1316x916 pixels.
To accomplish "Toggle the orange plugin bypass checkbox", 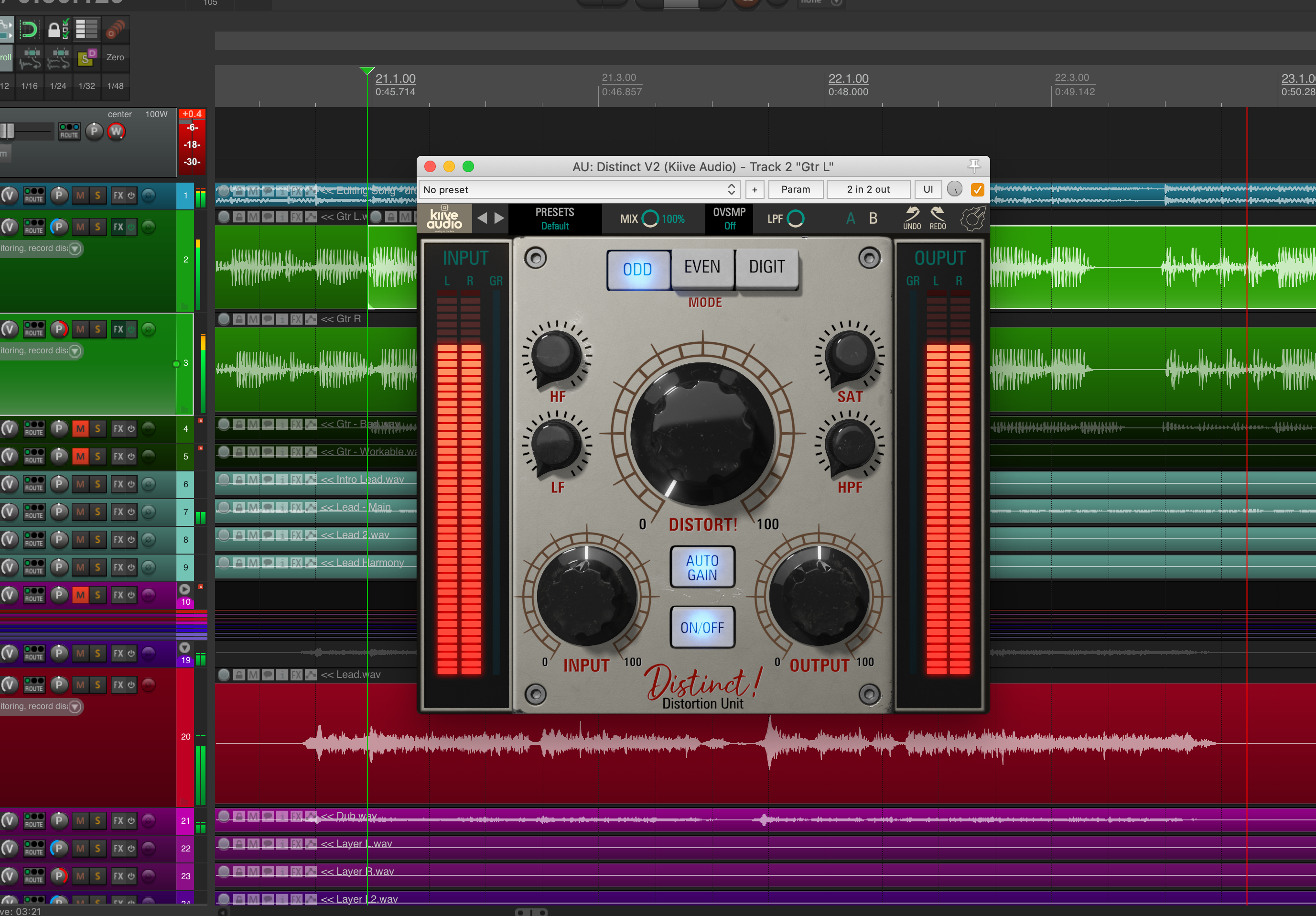I will click(x=977, y=189).
